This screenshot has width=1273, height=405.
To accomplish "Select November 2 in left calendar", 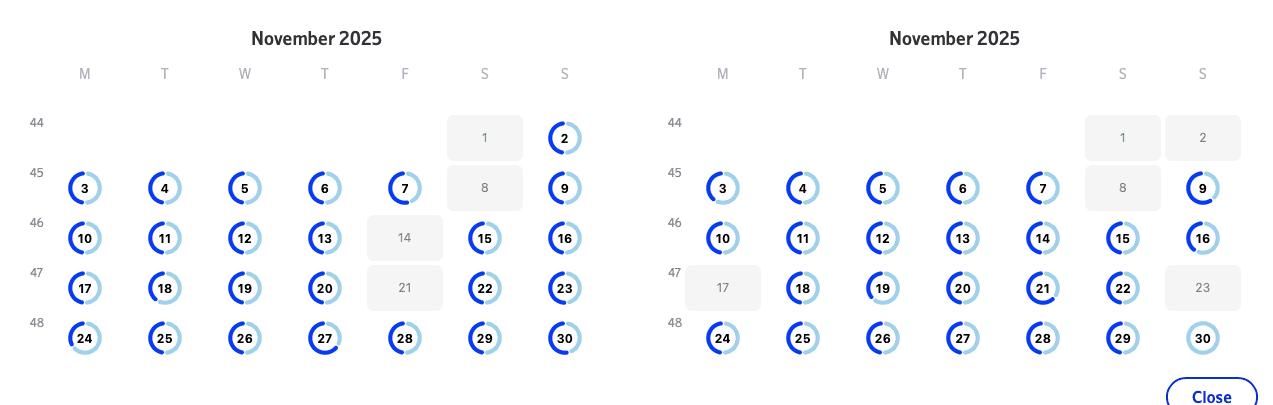I will coord(565,138).
